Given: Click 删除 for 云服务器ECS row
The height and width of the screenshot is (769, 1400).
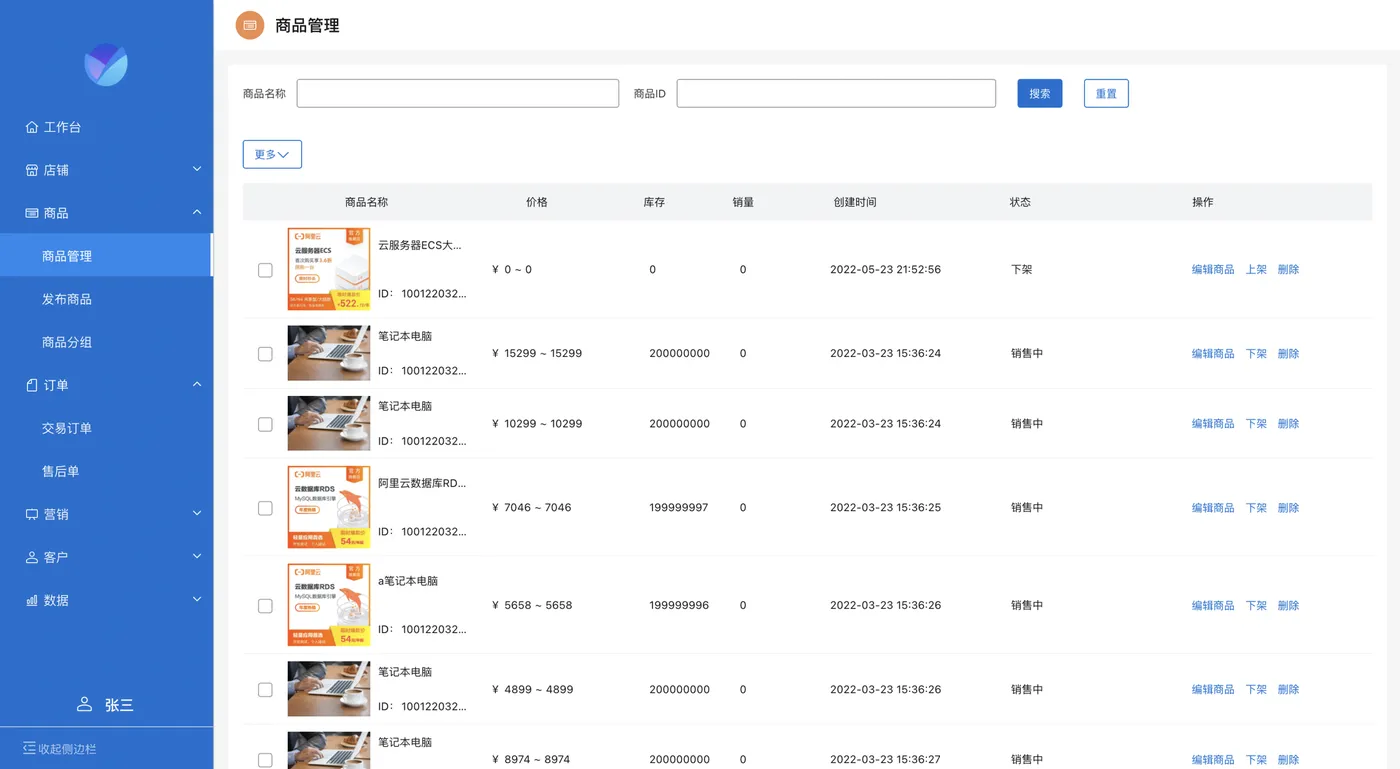Looking at the screenshot, I should [1288, 270].
